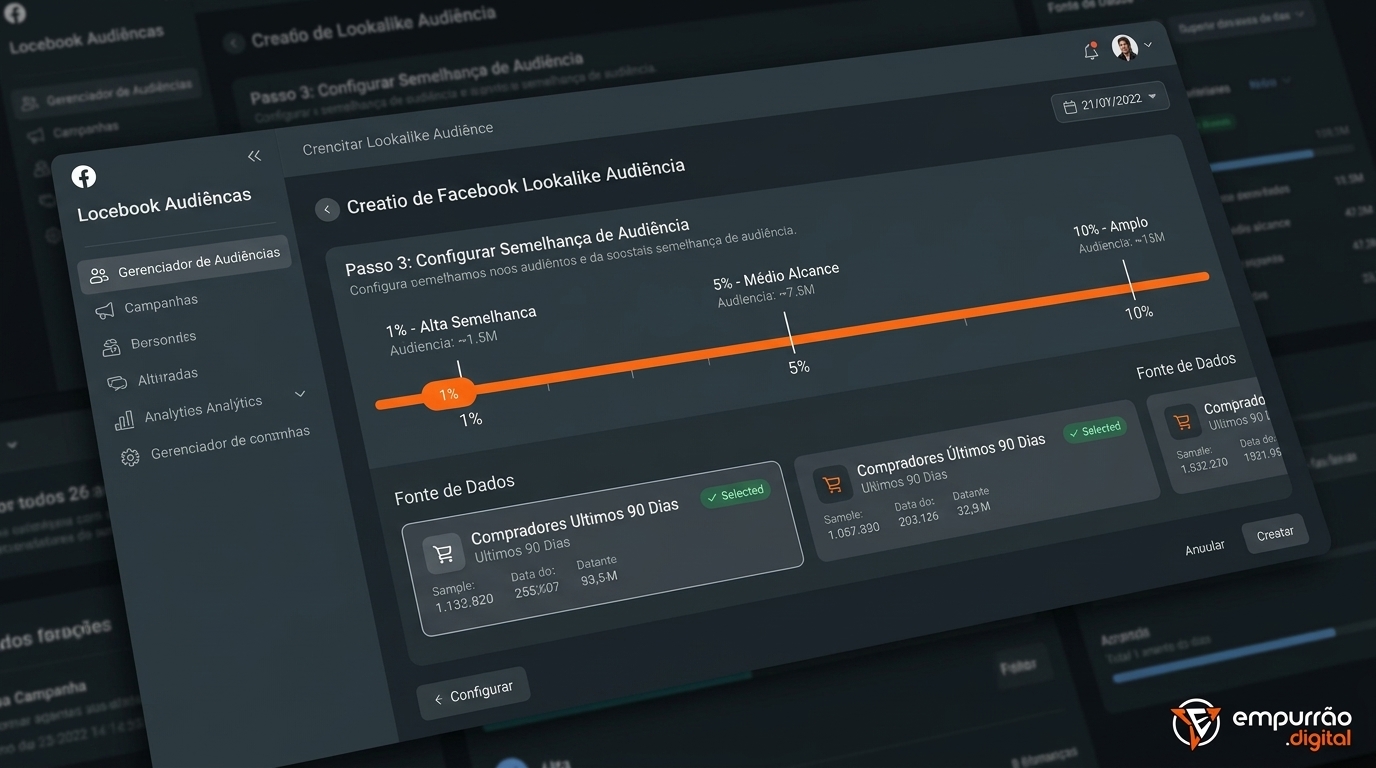Click the Facebook logo above Locebook Audiêncas
1376x768 pixels.
[84, 177]
